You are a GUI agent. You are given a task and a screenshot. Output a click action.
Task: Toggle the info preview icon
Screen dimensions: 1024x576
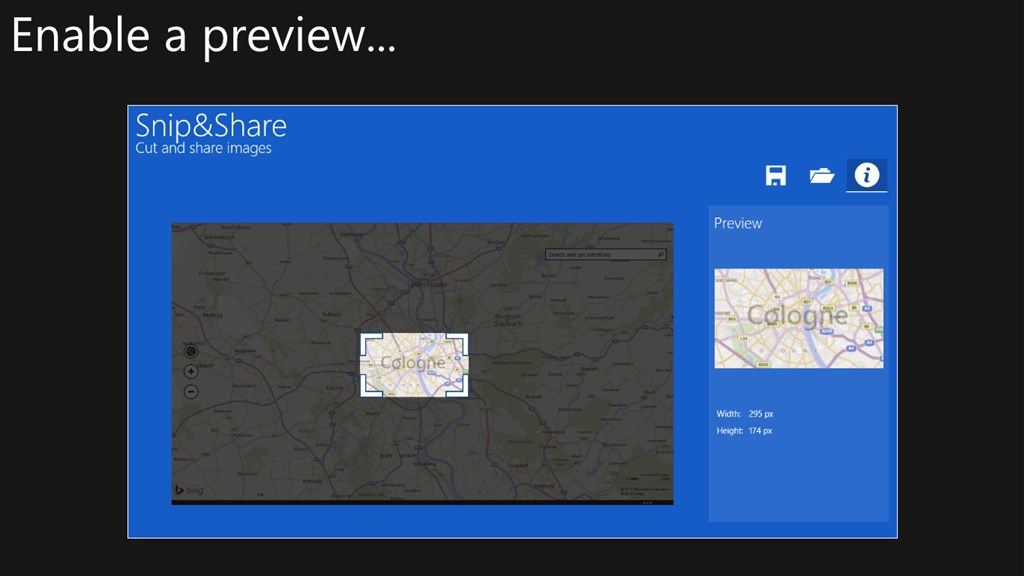coord(867,175)
